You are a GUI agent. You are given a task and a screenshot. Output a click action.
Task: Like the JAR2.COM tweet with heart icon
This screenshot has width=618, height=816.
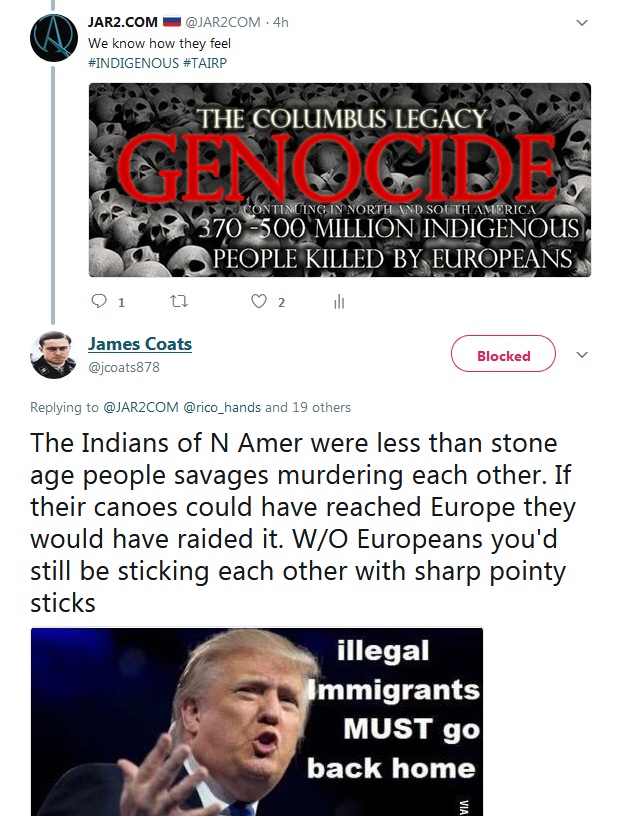pos(259,301)
